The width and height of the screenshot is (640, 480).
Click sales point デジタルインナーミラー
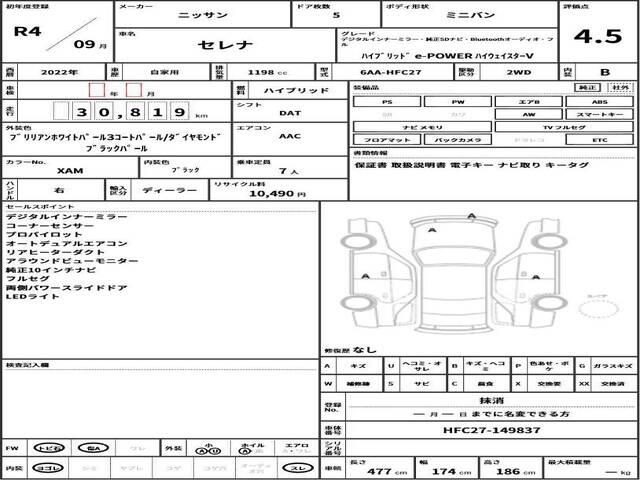click(67, 217)
